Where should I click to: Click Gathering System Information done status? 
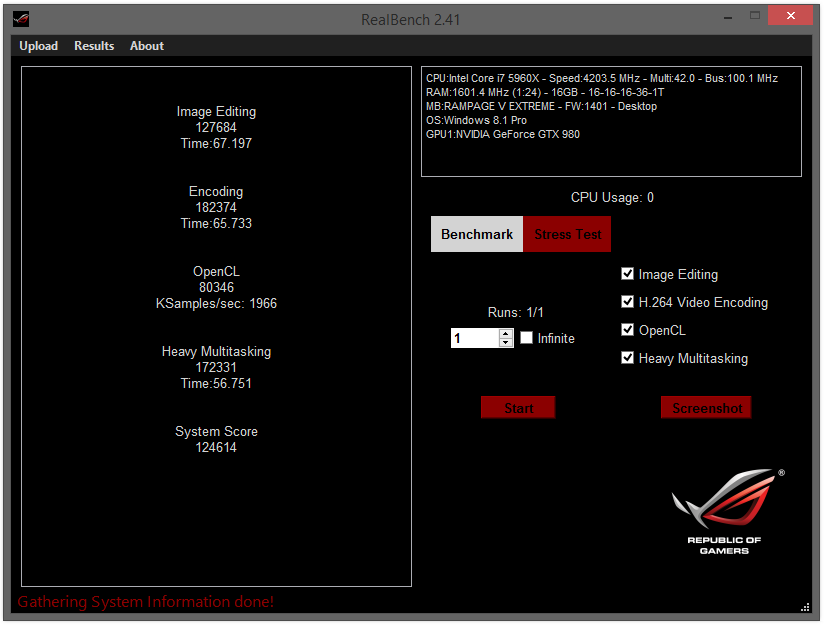pyautogui.click(x=146, y=602)
